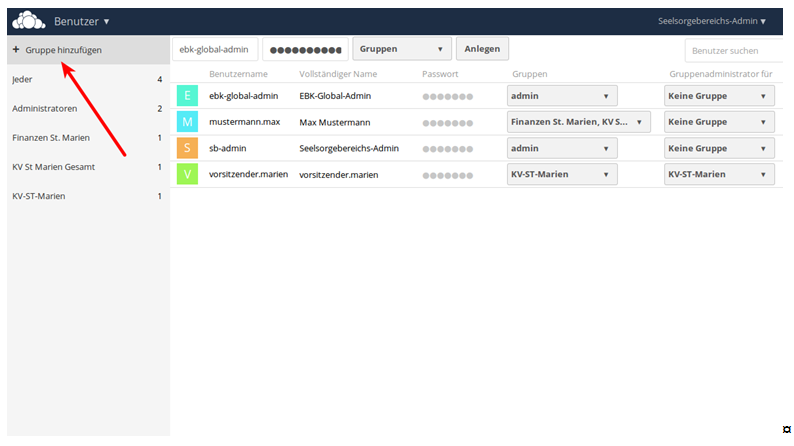This screenshot has height=446, width=794.
Task: Open group admin dropdown for vorsitzender.marien
Action: pyautogui.click(x=719, y=174)
